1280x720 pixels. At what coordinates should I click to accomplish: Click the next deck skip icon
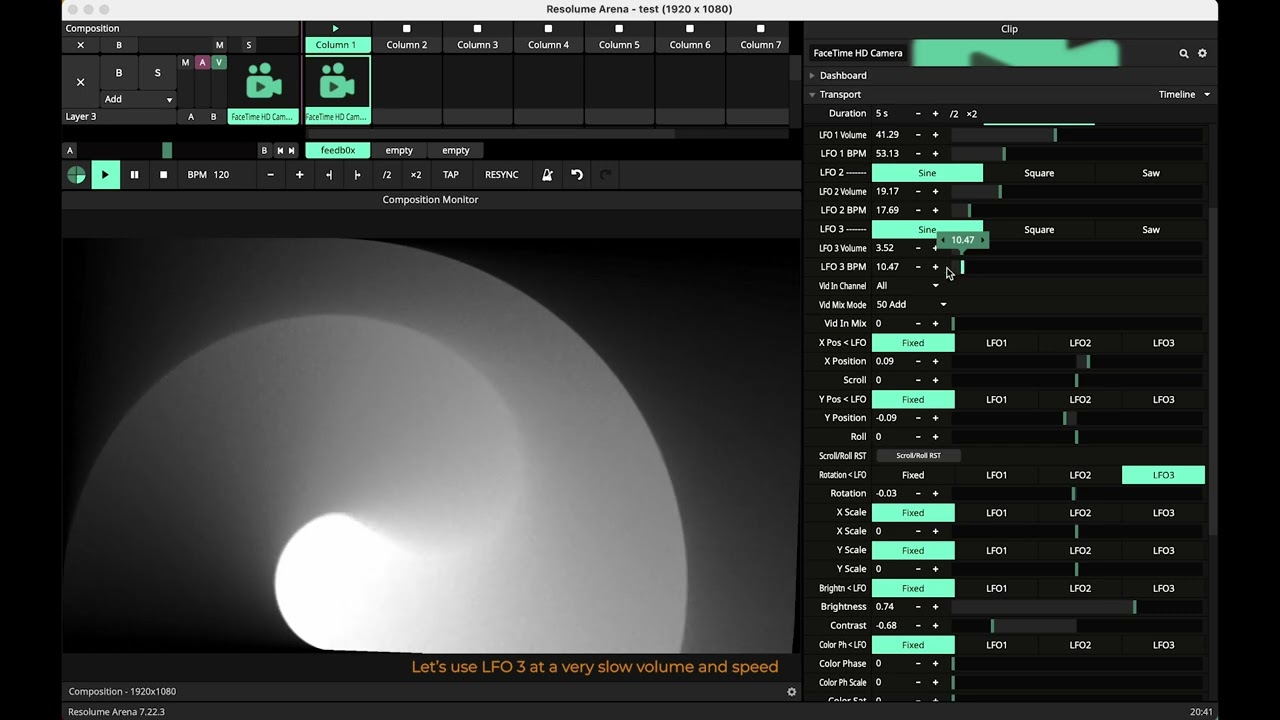292,150
